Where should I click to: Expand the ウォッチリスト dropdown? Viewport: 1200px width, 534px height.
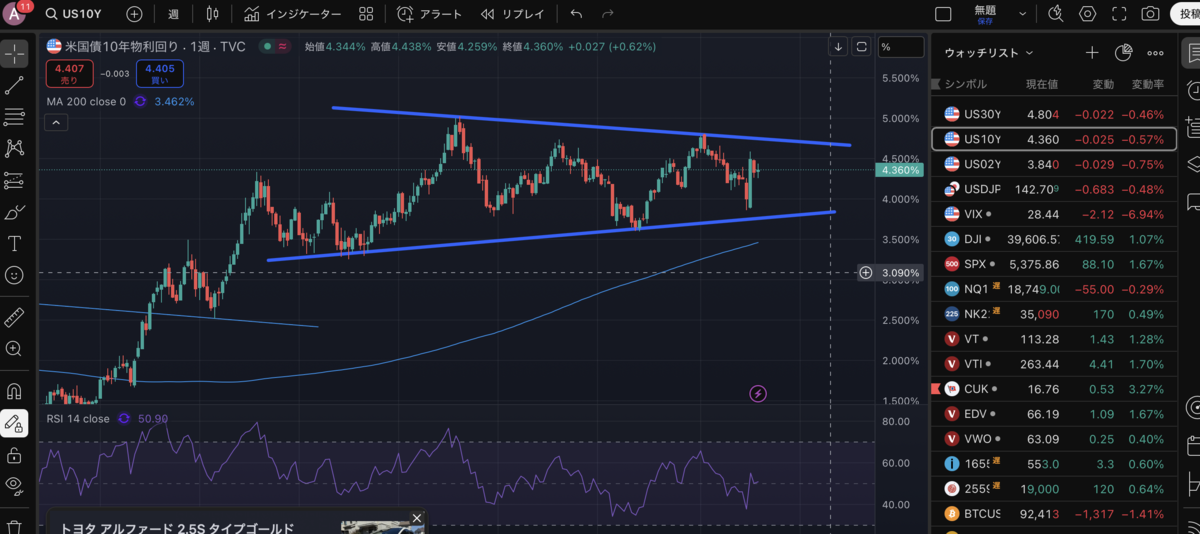(x=988, y=53)
